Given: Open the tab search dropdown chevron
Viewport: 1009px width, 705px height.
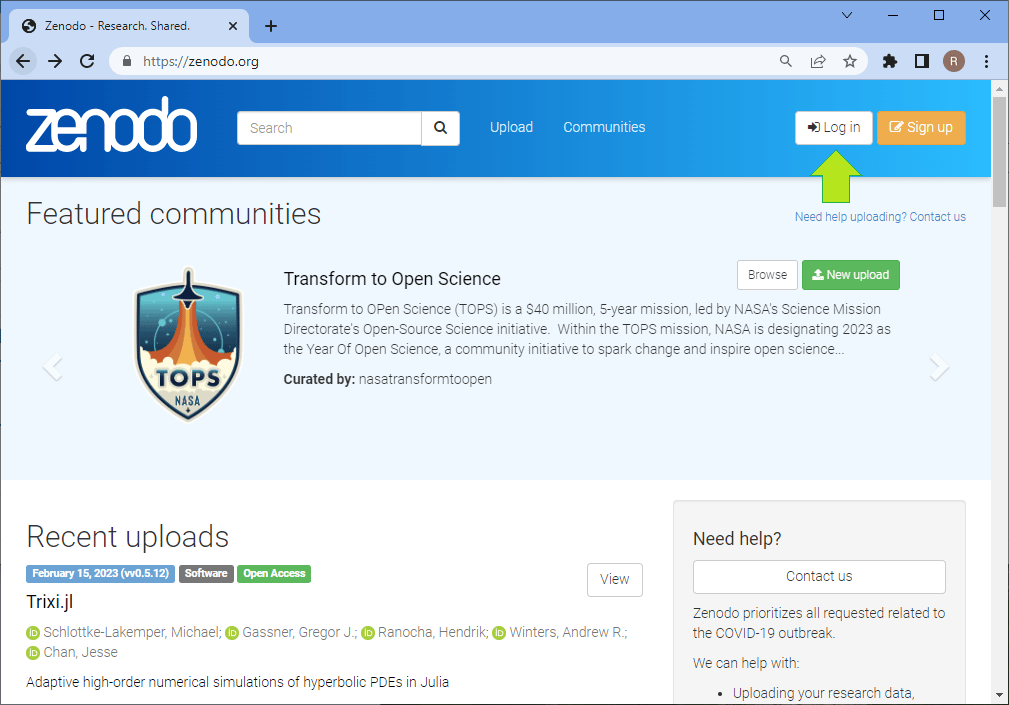Looking at the screenshot, I should [847, 15].
